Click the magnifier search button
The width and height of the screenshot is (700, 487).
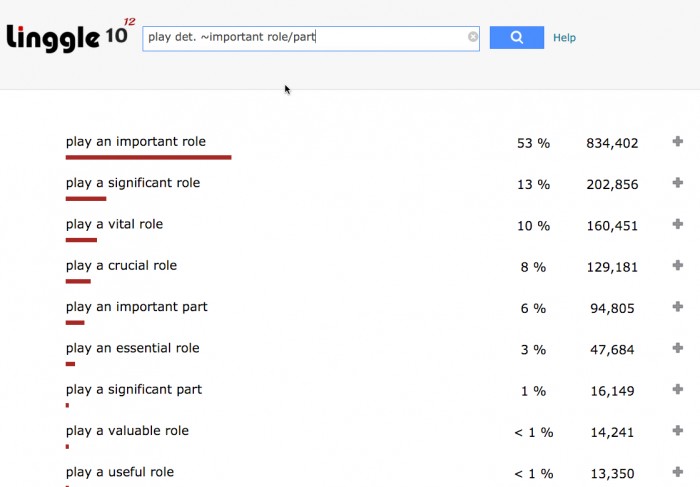516,38
